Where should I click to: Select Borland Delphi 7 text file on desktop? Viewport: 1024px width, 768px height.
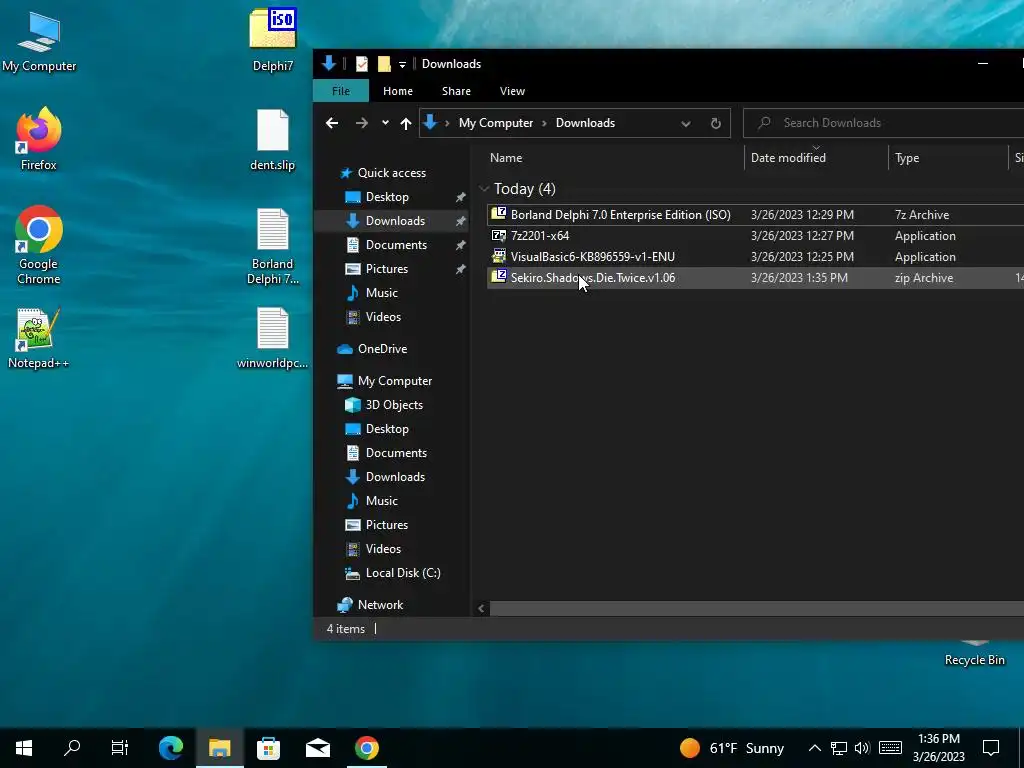pyautogui.click(x=272, y=246)
